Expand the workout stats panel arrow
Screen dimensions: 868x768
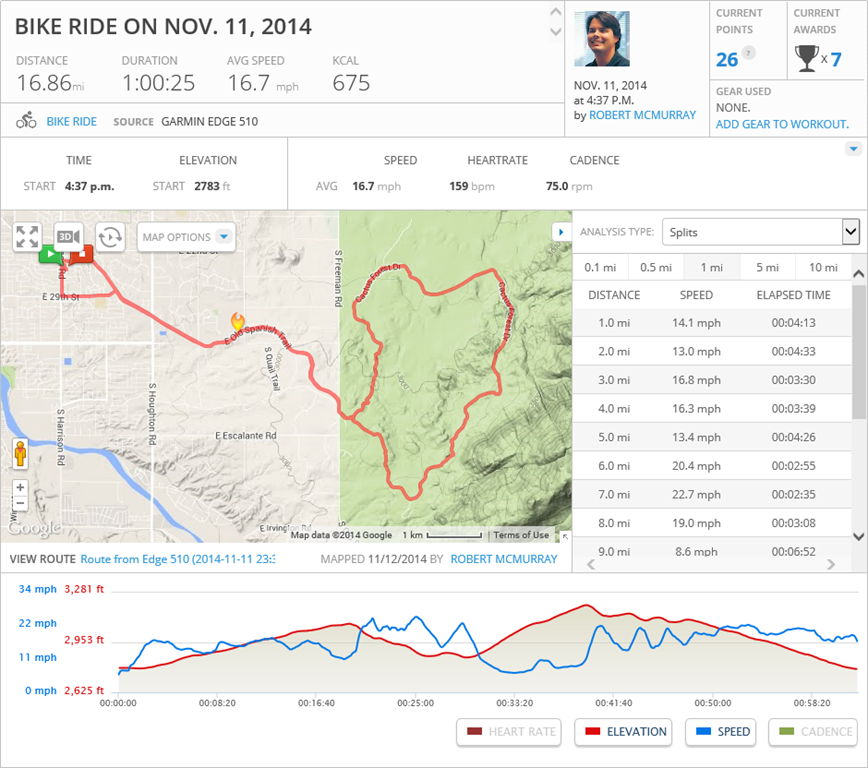tap(853, 149)
